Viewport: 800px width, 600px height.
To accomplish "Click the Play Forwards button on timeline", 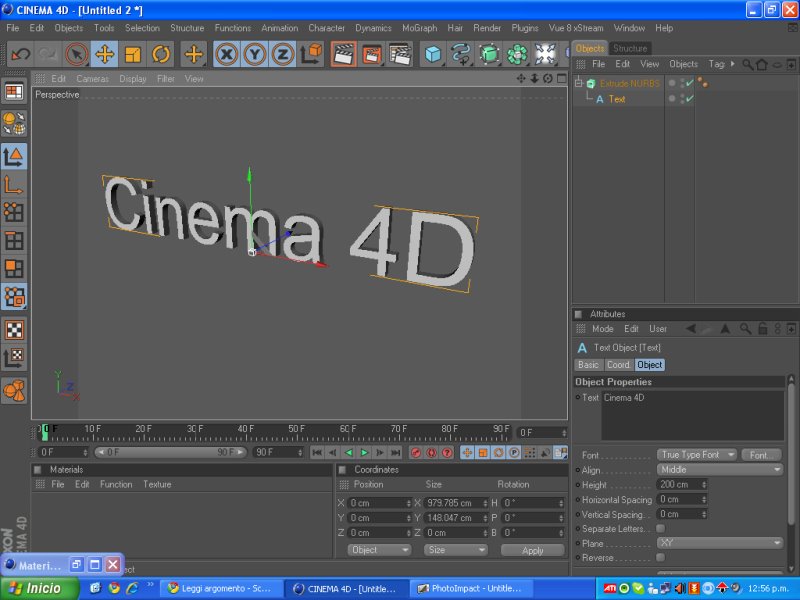I will (x=365, y=453).
